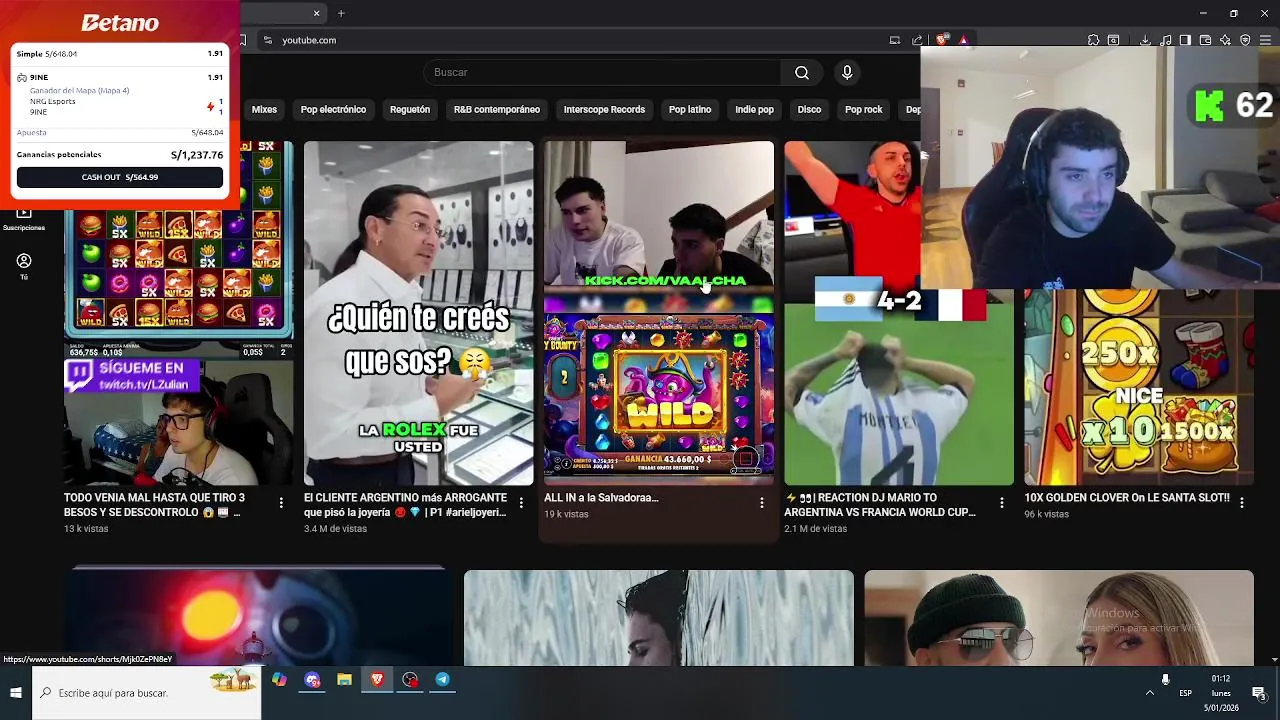Image resolution: width=1280 pixels, height=720 pixels.
Task: Open REACTION DJ MARIO TO ARGENTINA title
Action: click(880, 505)
